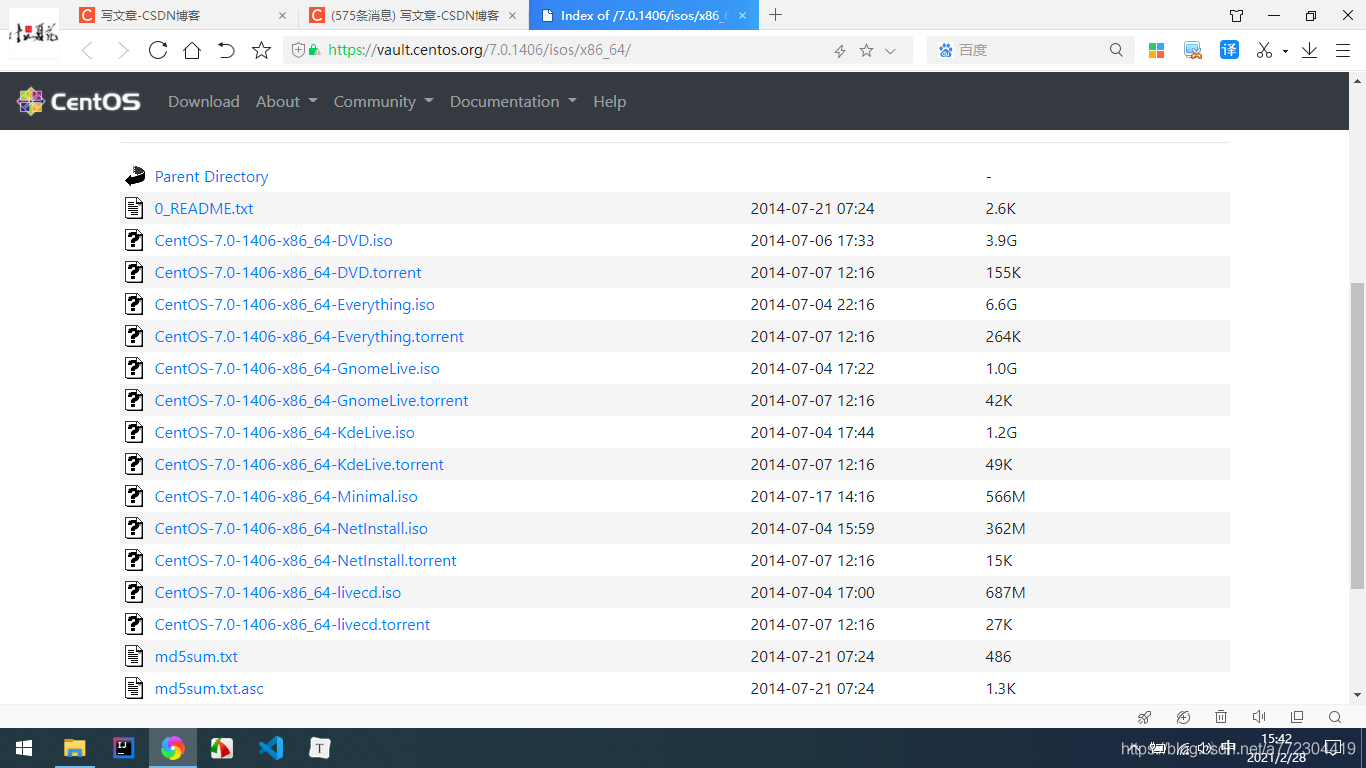Screen dimensions: 1366x768
Task: Go to the browser home page icon
Action: (192, 50)
